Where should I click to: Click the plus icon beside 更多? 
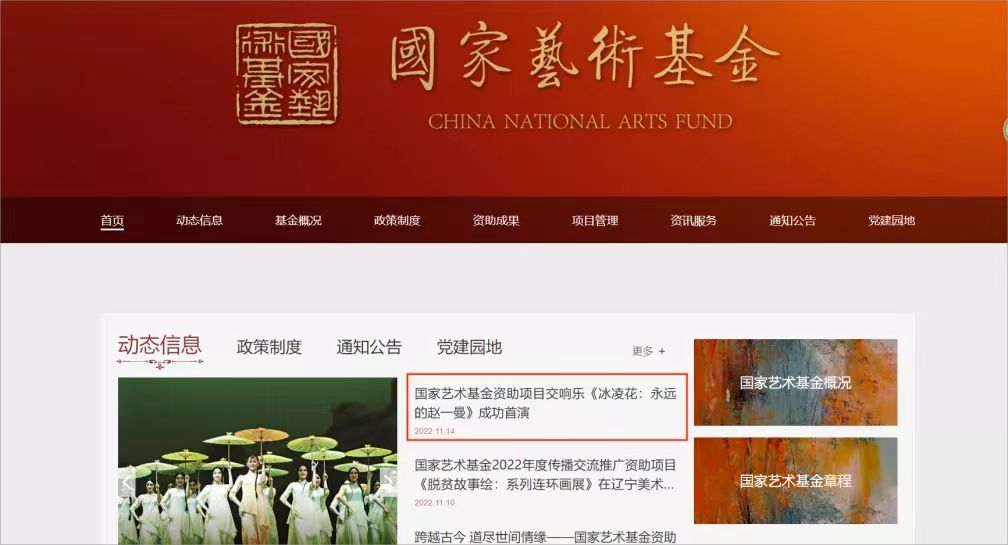coord(662,352)
